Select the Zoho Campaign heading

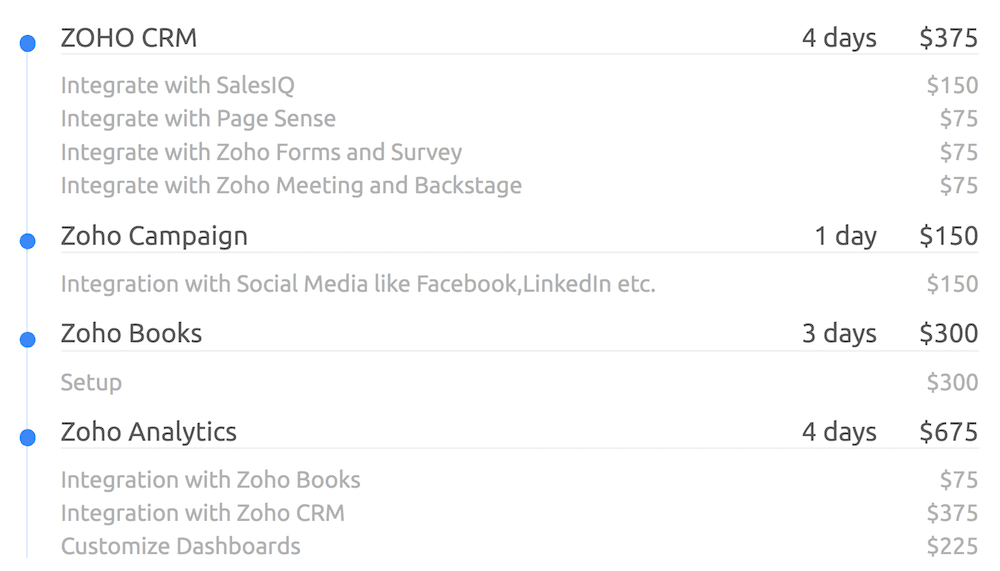[154, 236]
